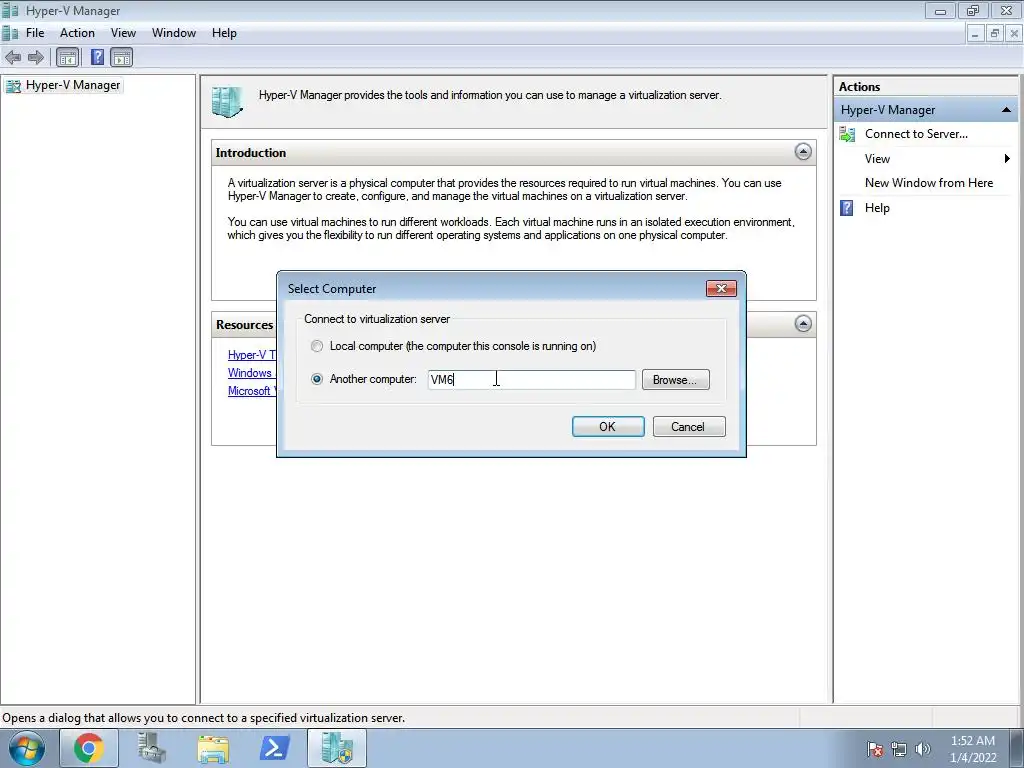This screenshot has width=1024, height=768.
Task: Open PowerShell from the taskbar
Action: tap(275, 748)
